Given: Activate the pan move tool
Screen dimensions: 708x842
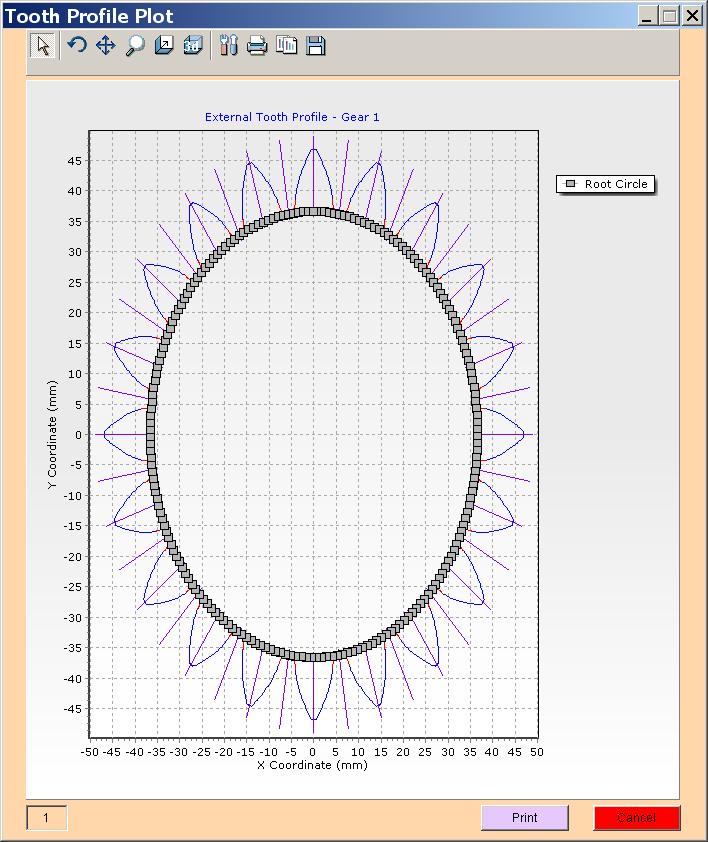Looking at the screenshot, I should [106, 45].
